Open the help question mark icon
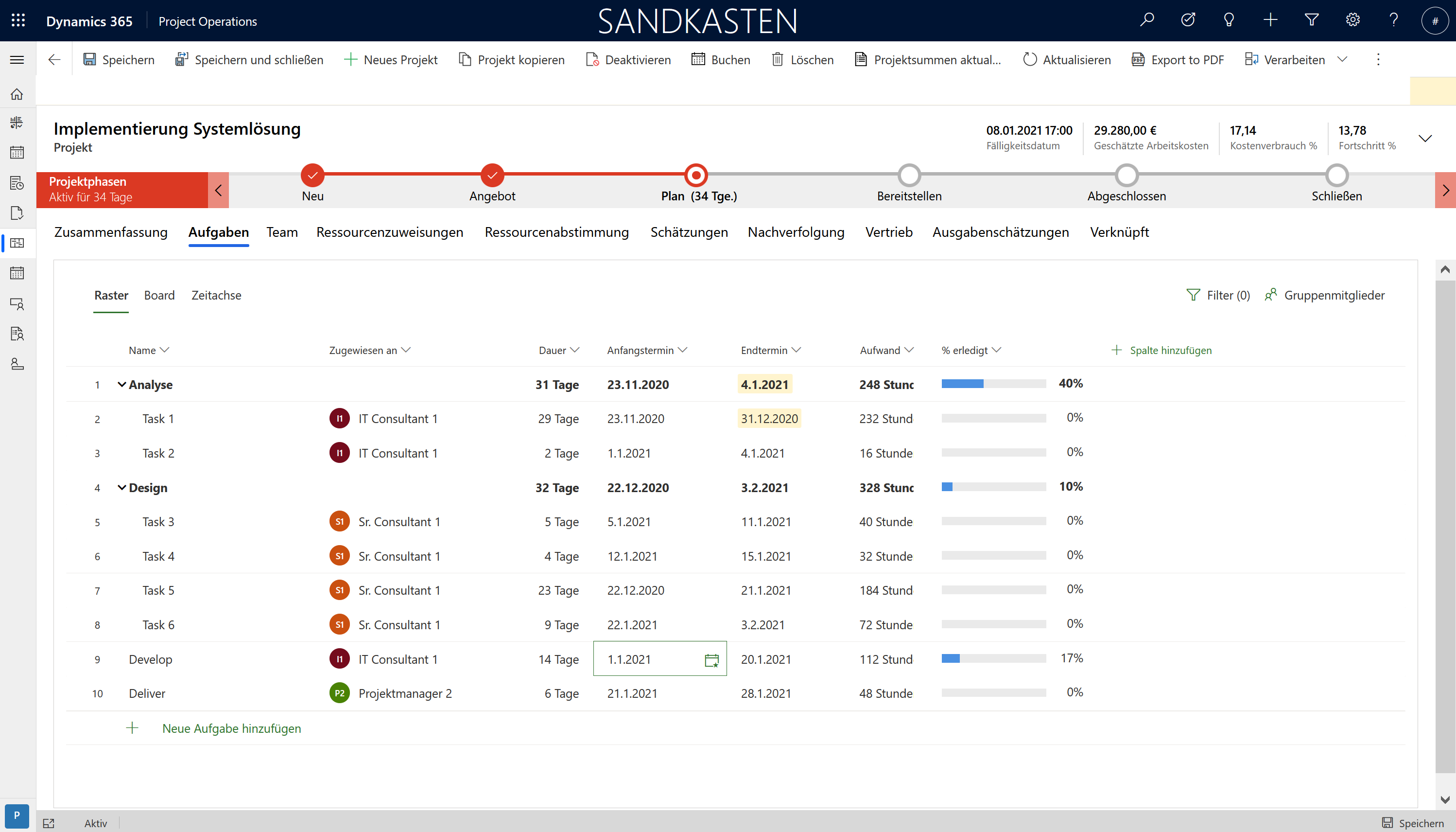This screenshot has width=1456, height=832. click(1394, 20)
